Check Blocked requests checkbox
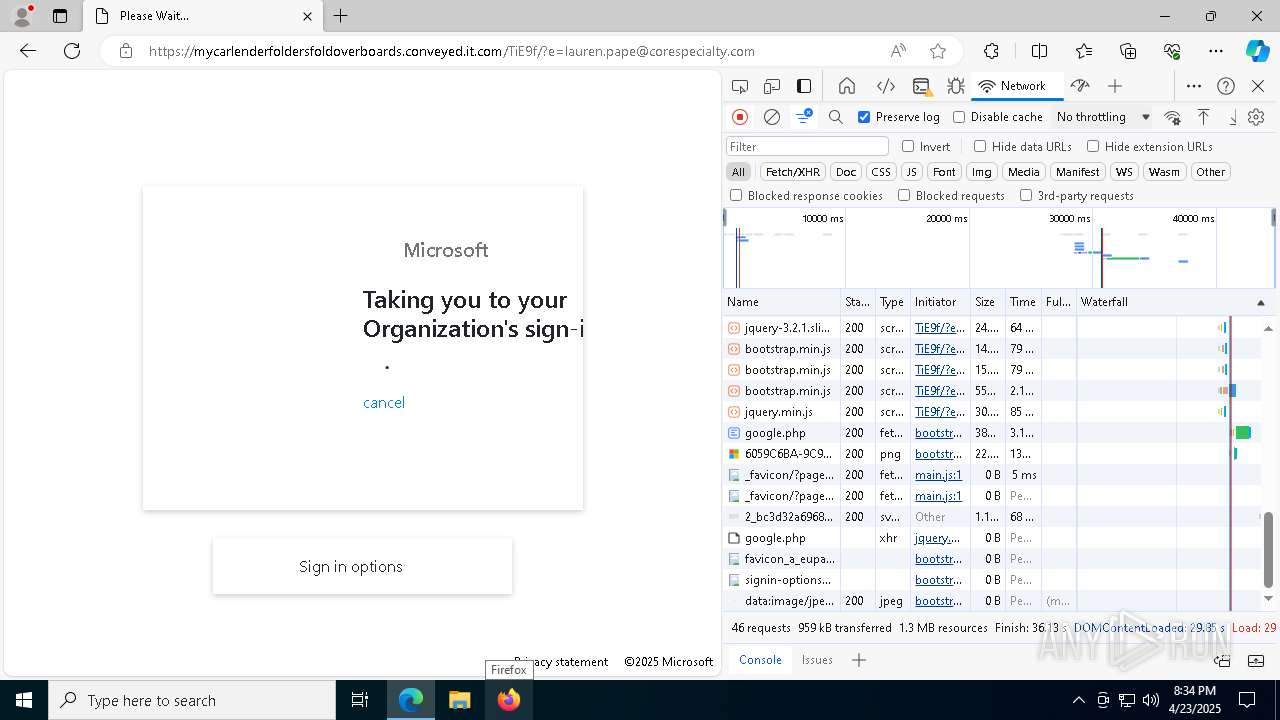 tap(904, 195)
